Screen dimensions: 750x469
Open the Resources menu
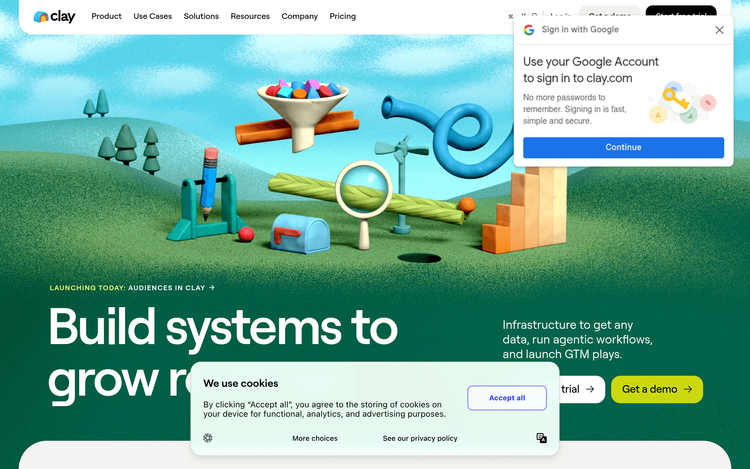point(250,16)
